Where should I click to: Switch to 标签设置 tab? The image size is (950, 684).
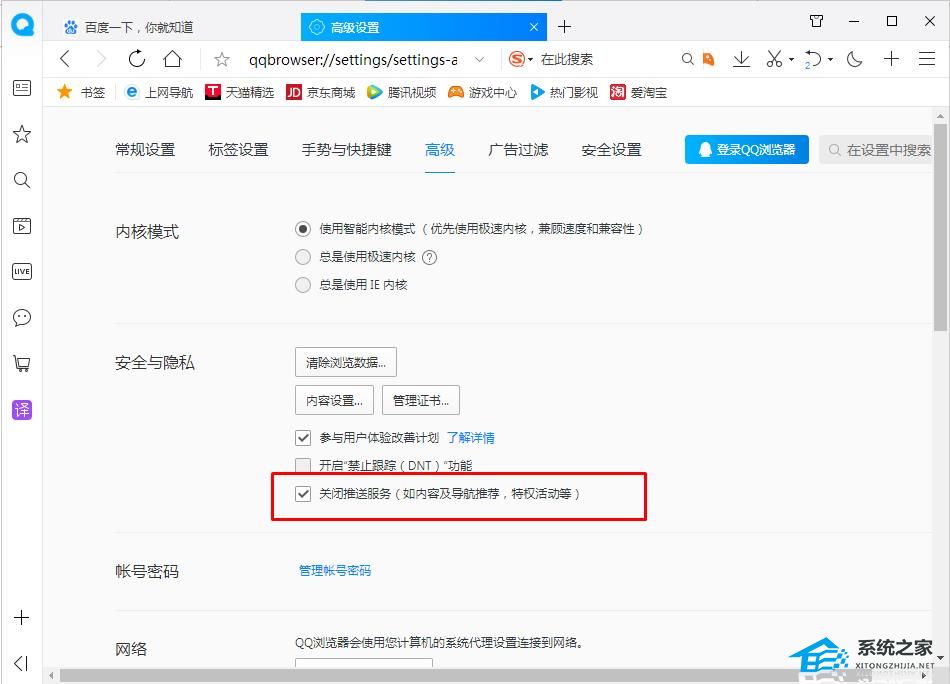coord(239,150)
